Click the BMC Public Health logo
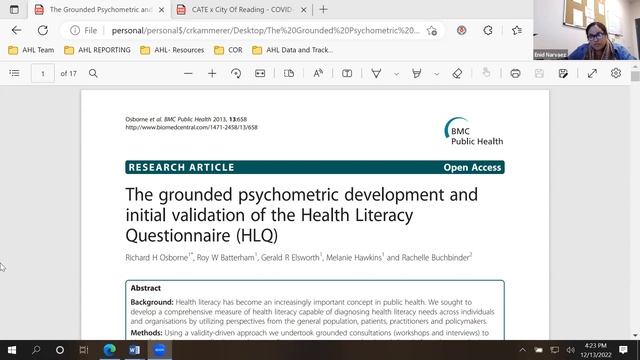 (473, 131)
